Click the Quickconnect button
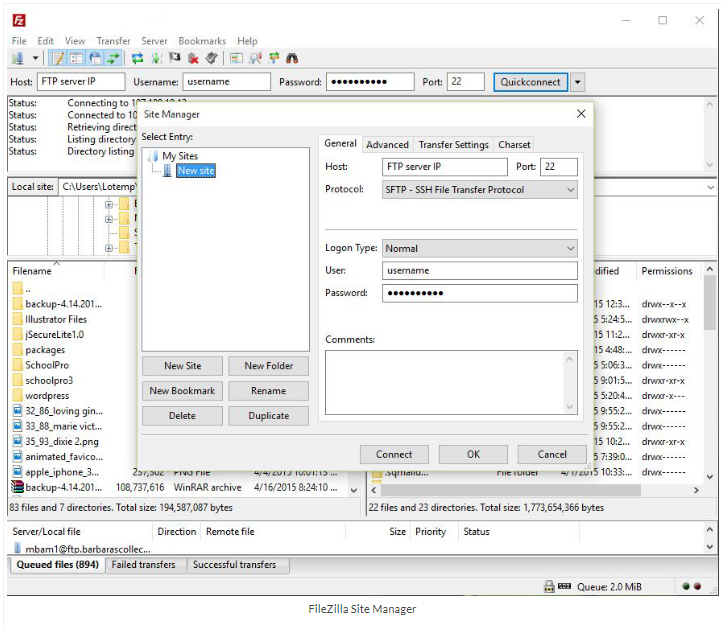This screenshot has height=630, width=722. pyautogui.click(x=530, y=82)
